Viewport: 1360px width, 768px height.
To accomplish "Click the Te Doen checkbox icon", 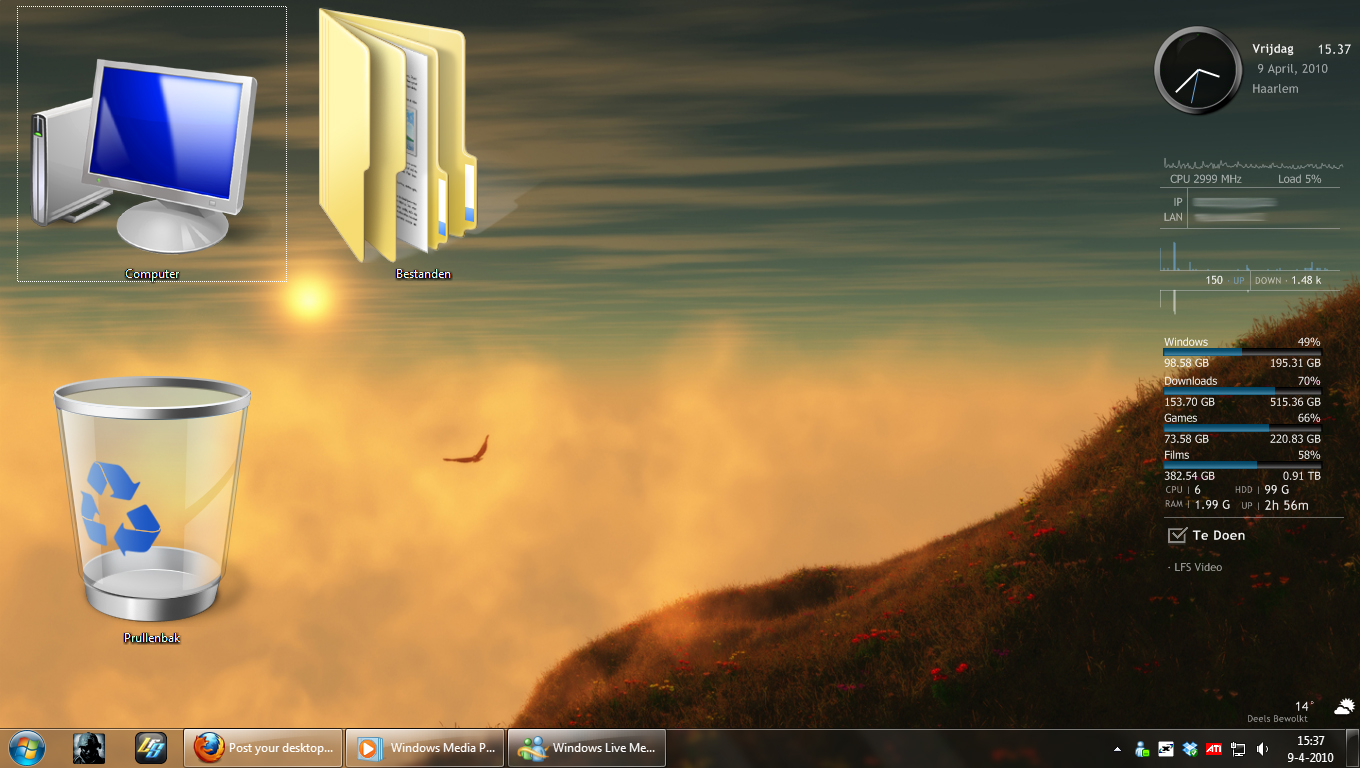I will pyautogui.click(x=1177, y=535).
